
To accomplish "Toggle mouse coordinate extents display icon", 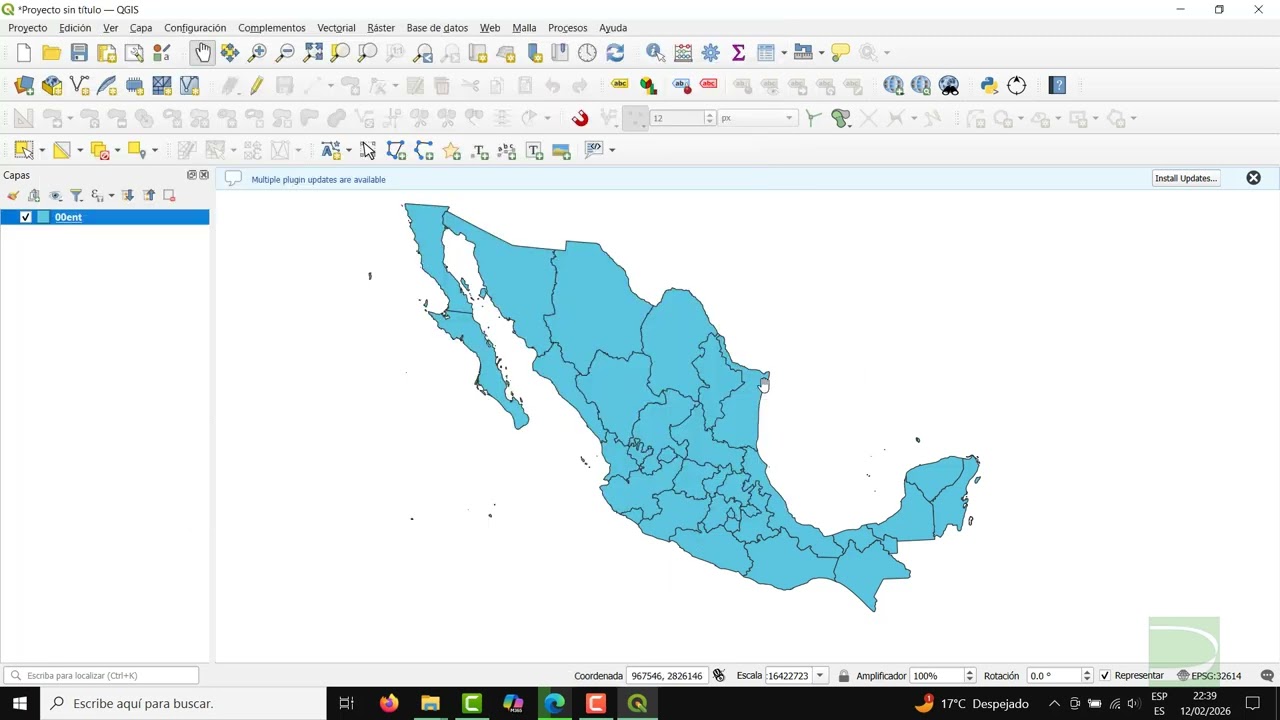I will tap(719, 676).
